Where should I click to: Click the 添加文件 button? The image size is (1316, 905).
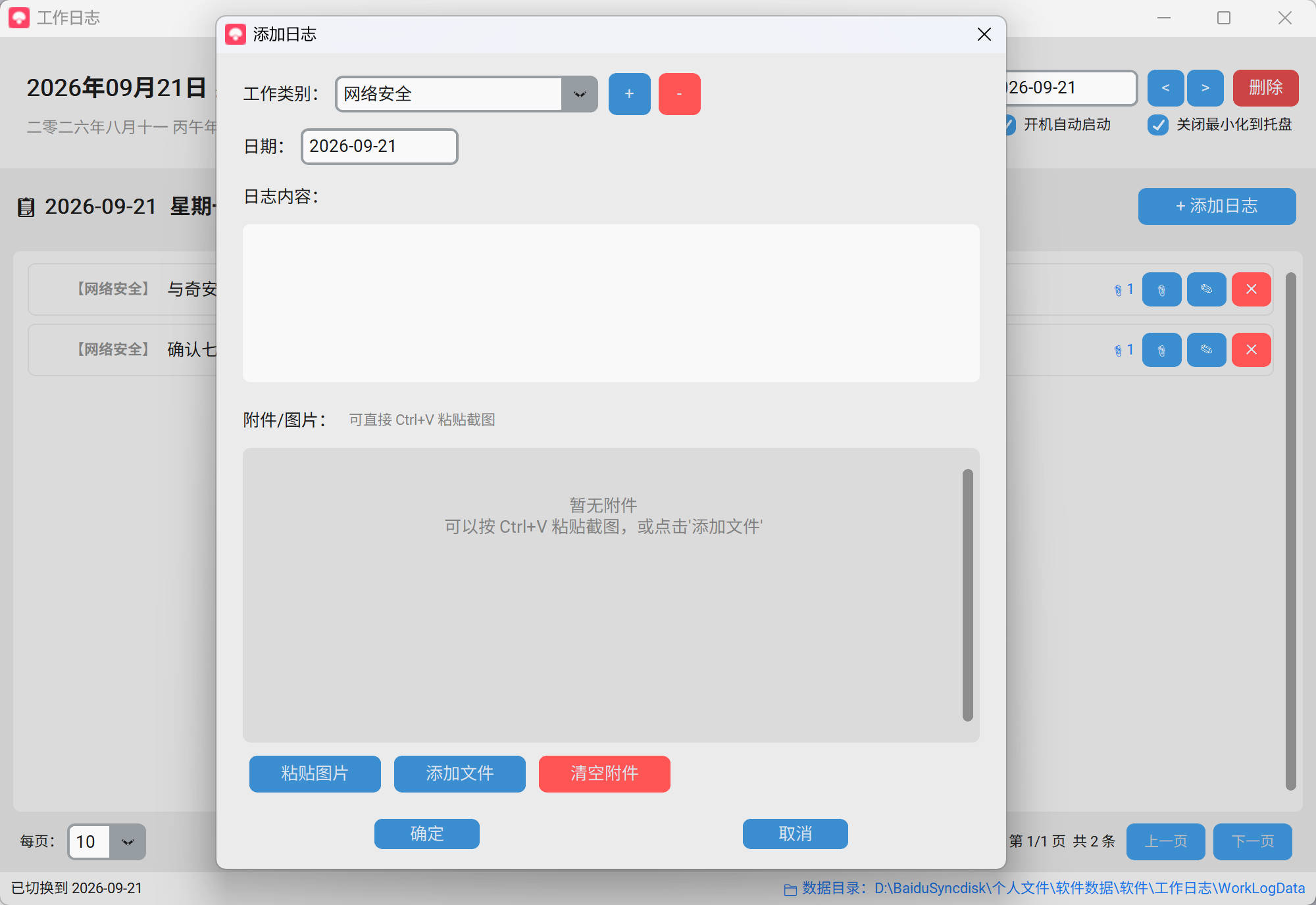[x=459, y=773]
